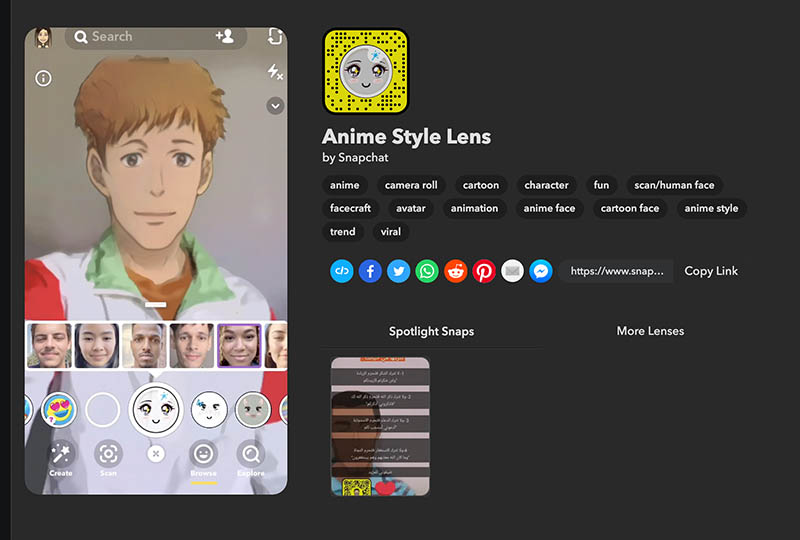This screenshot has width=800, height=540.
Task: Share lens via Messenger
Action: coord(541,271)
